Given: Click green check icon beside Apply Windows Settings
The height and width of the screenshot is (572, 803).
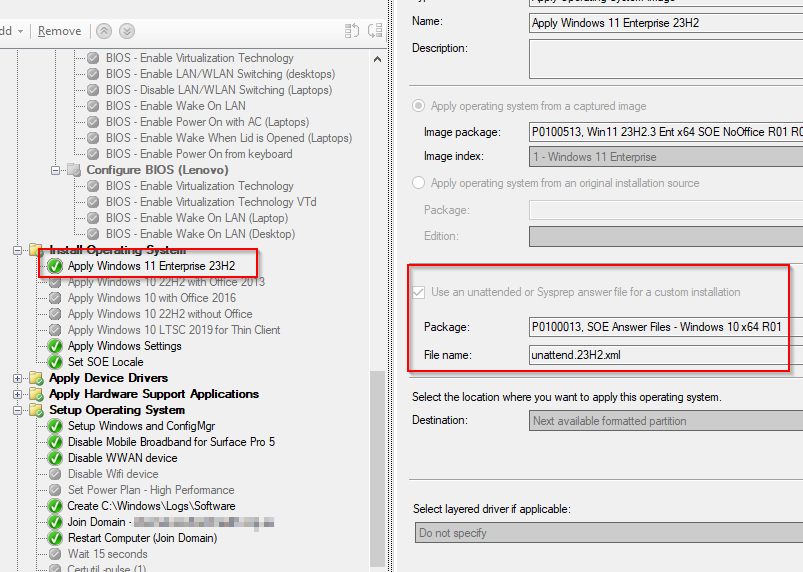Looking at the screenshot, I should click(x=55, y=346).
